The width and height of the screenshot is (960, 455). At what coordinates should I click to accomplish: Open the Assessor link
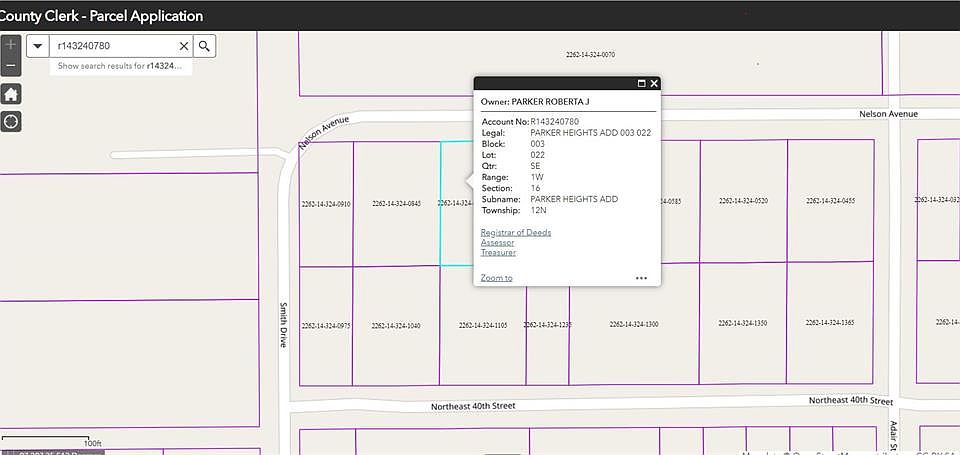pyautogui.click(x=497, y=243)
